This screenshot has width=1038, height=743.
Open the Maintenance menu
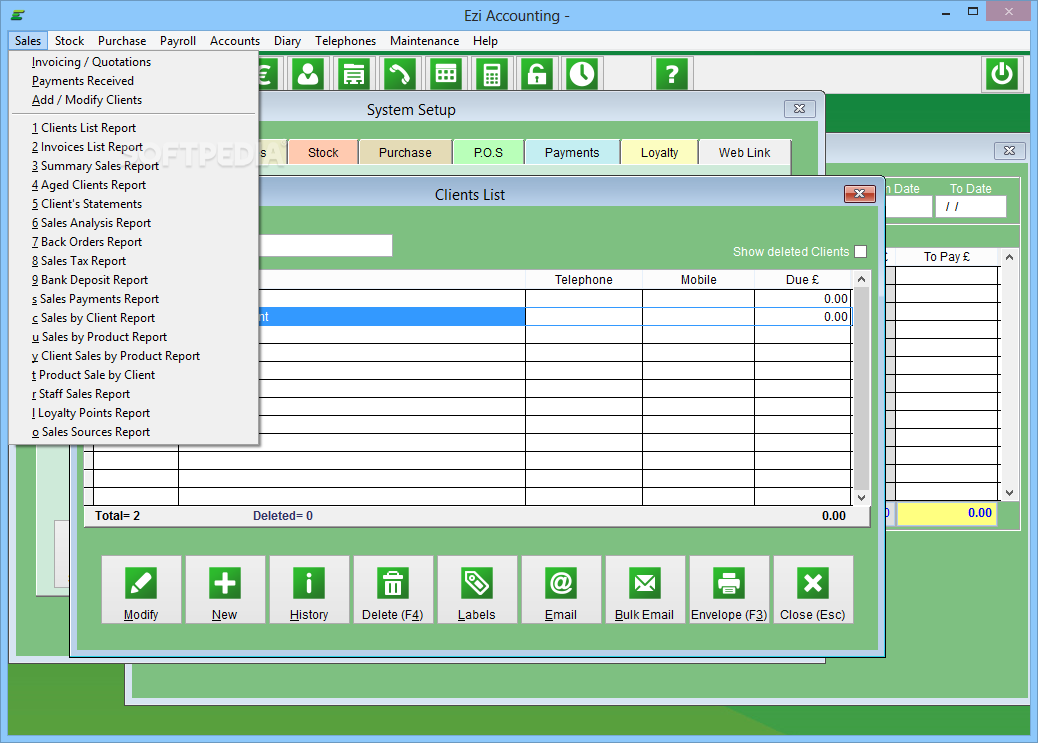[x=424, y=40]
